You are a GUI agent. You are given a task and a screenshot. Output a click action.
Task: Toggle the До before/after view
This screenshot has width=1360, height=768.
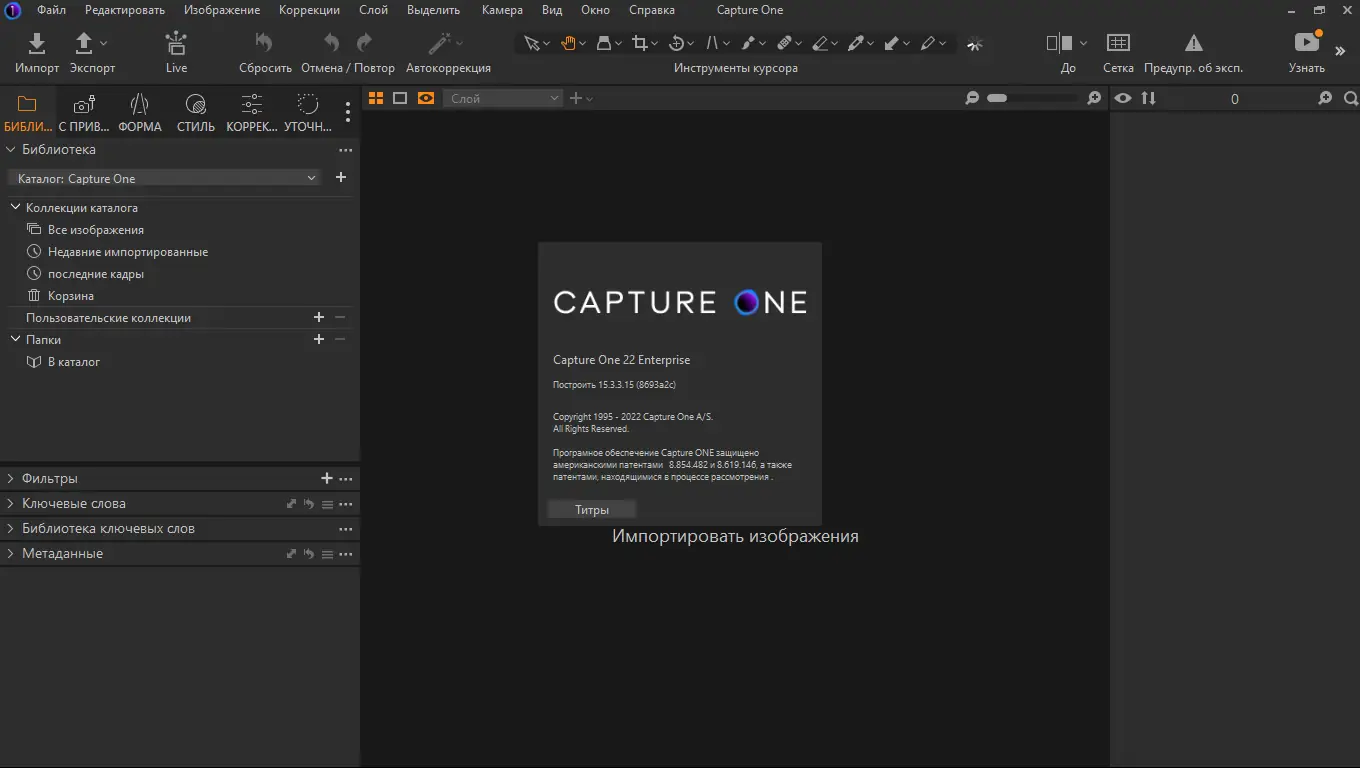(1059, 44)
